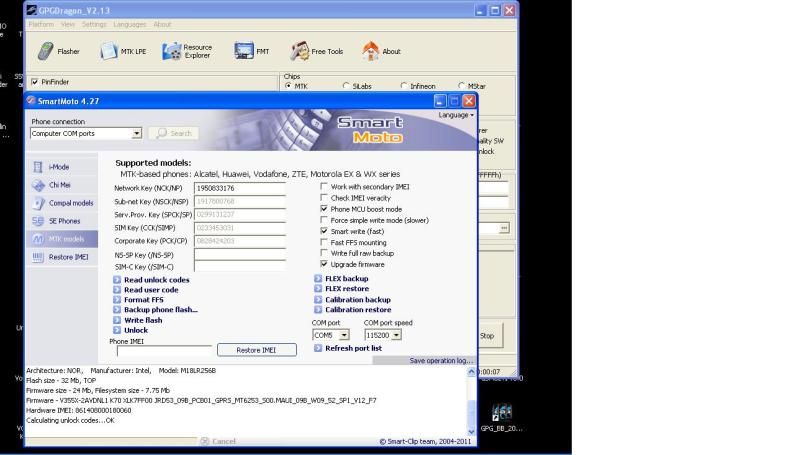Toggle Write full raw backup option
The image size is (799, 455).
pyautogui.click(x=323, y=253)
